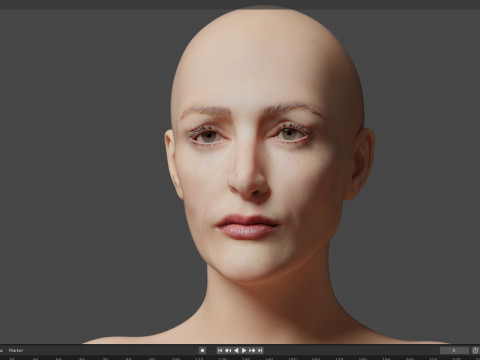The image size is (480, 360).
Task: Toggle the auto keying record button
Action: point(202,350)
